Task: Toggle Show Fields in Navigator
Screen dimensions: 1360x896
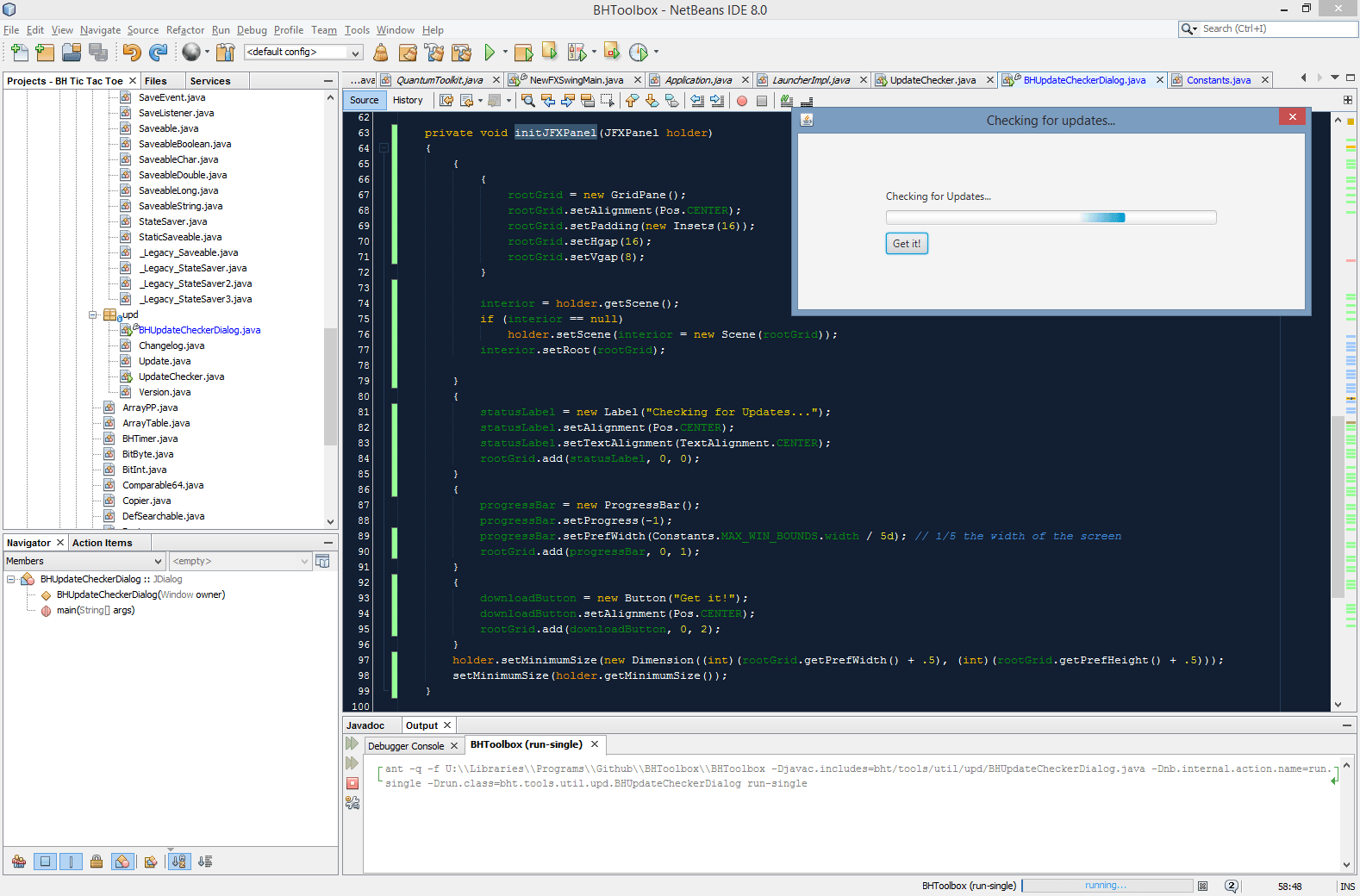Action: 46,862
